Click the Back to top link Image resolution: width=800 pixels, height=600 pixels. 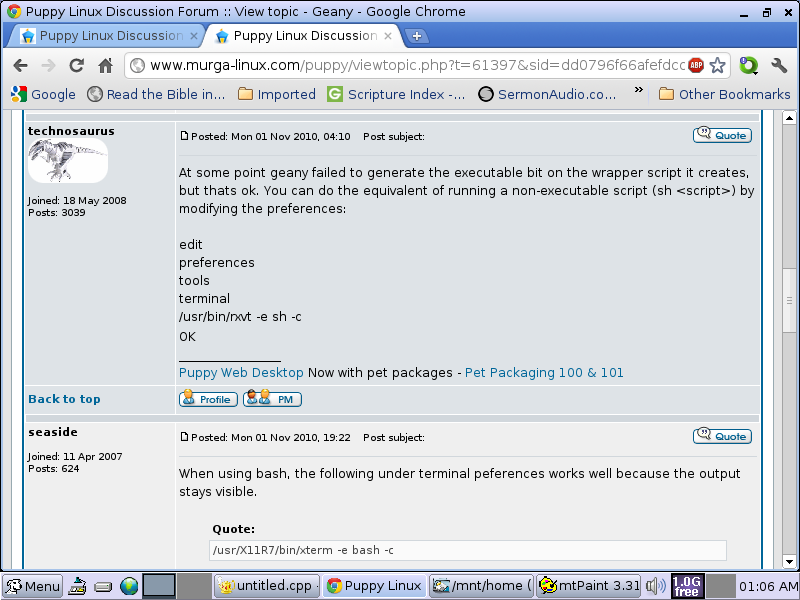click(x=64, y=399)
